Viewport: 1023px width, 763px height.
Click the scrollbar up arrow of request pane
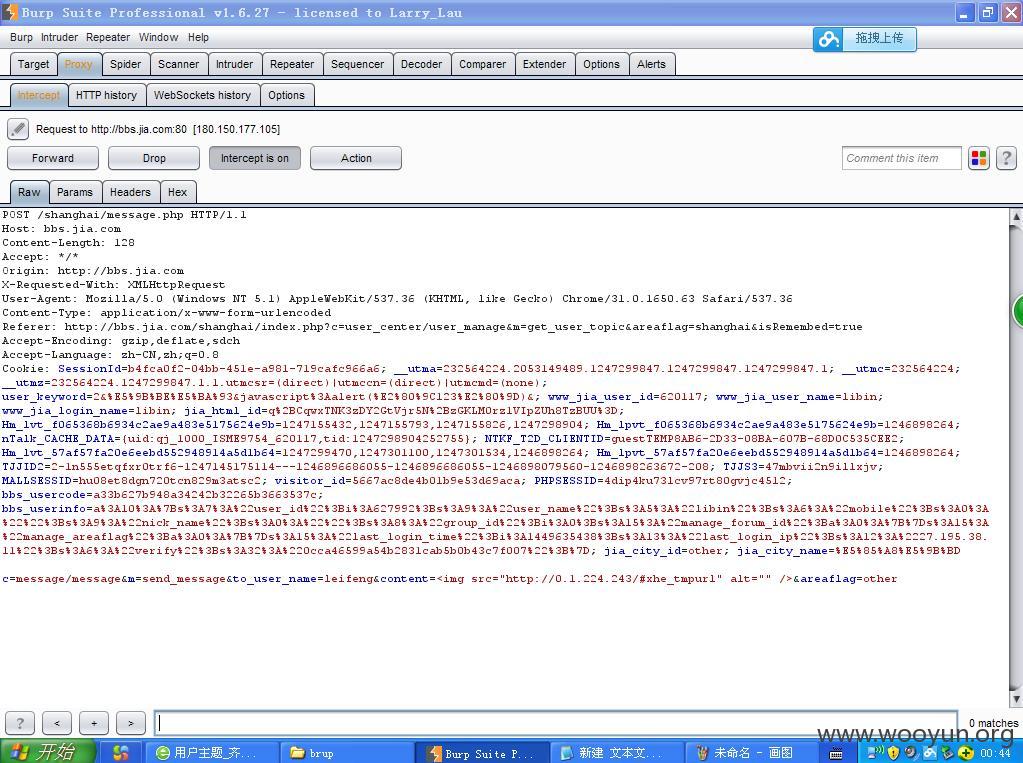[1016, 216]
